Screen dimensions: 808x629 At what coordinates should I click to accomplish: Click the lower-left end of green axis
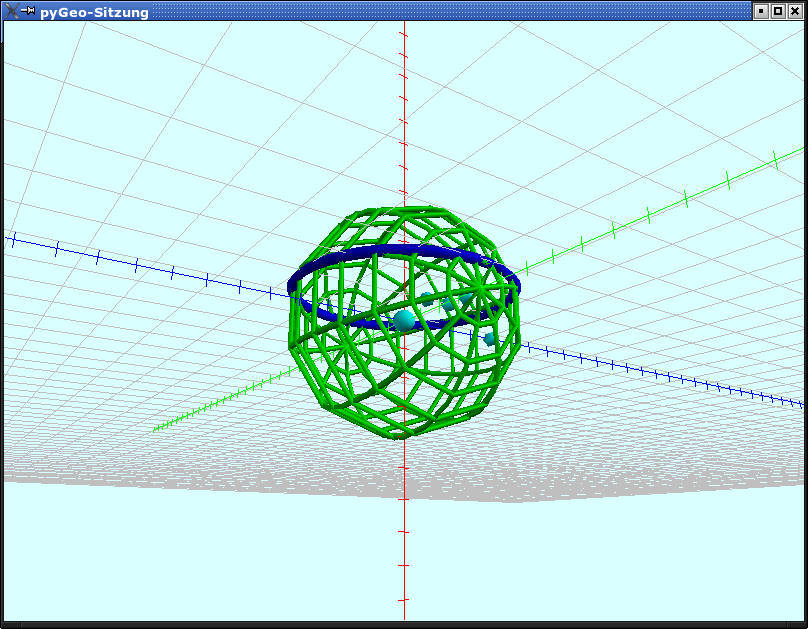[158, 429]
